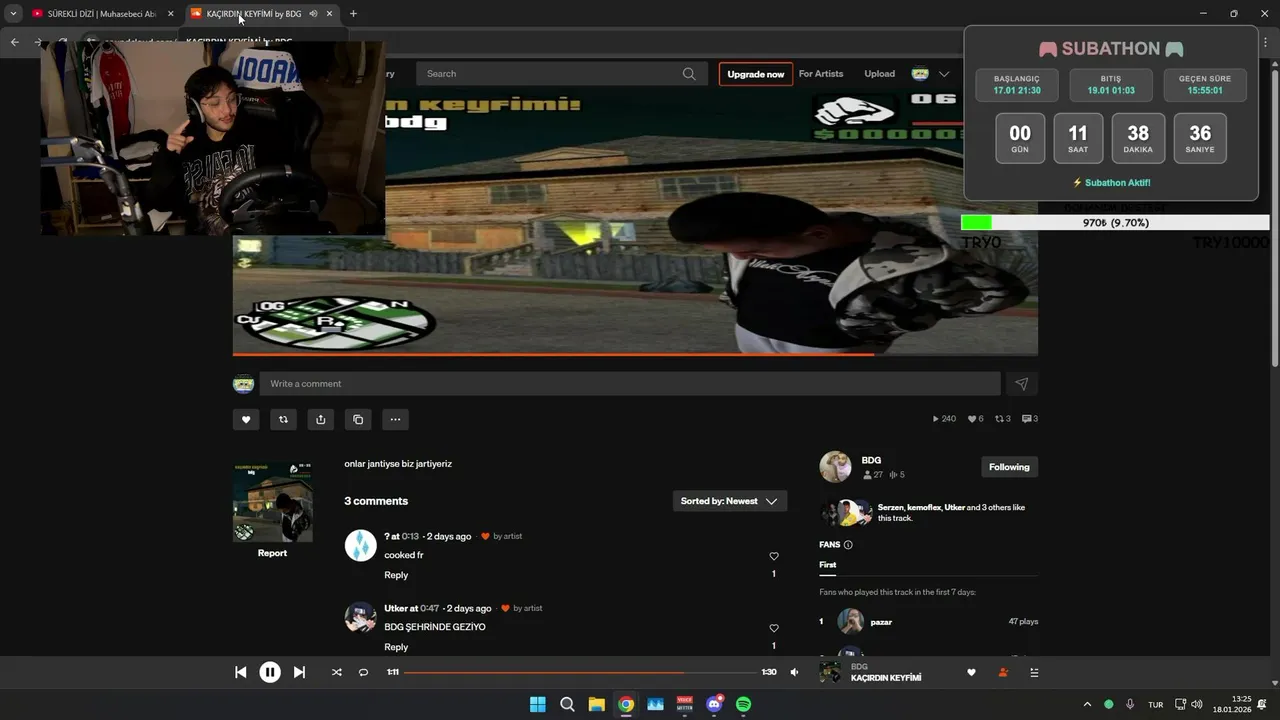
Task: Skip to next track in the bottom player
Action: click(x=299, y=672)
